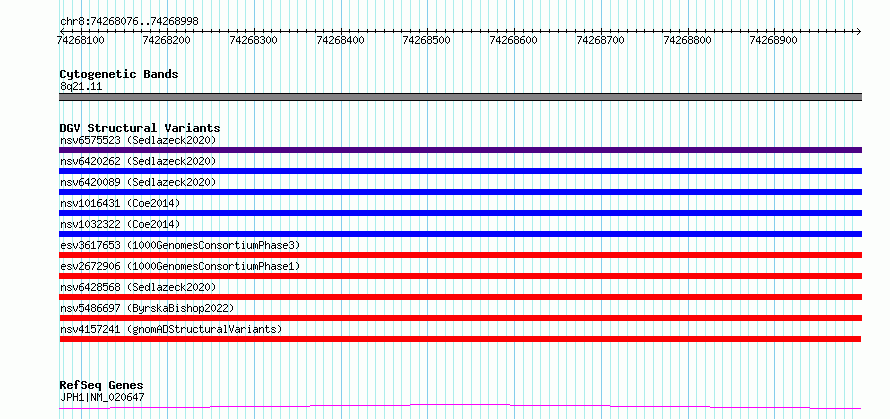Open the esv2672906 (1000GenomesConsortiumPhase1) label
Screen dimensions: 890x419
pos(180,266)
